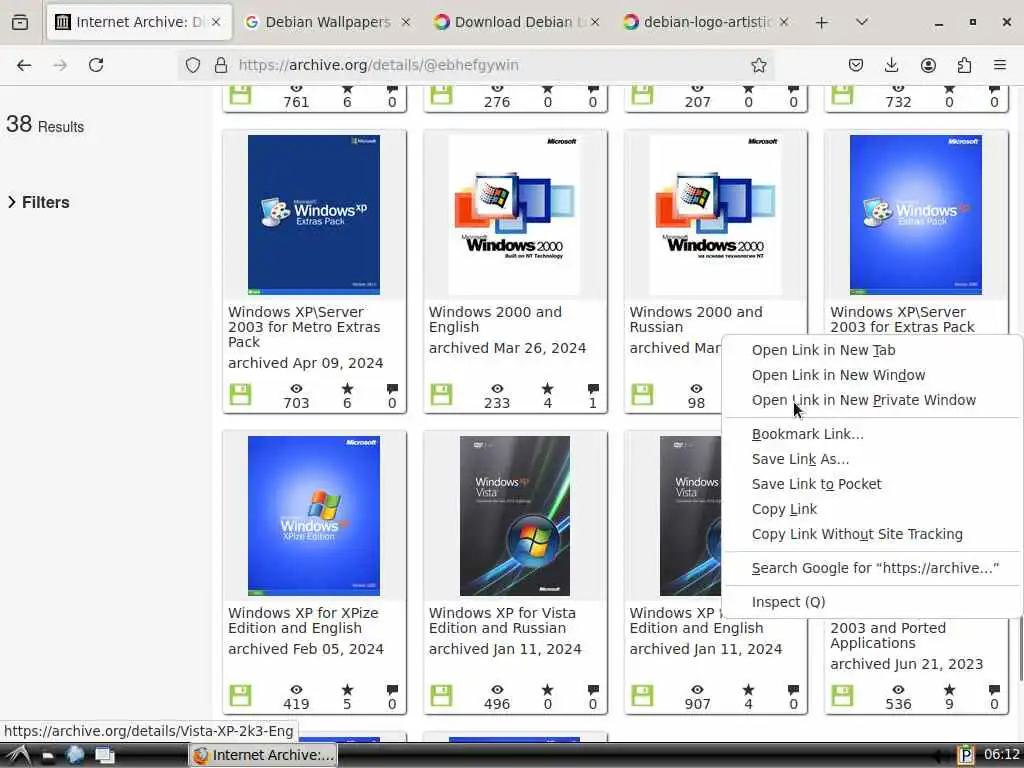Click the favorites star on Metro Extras Pack card

347,389
